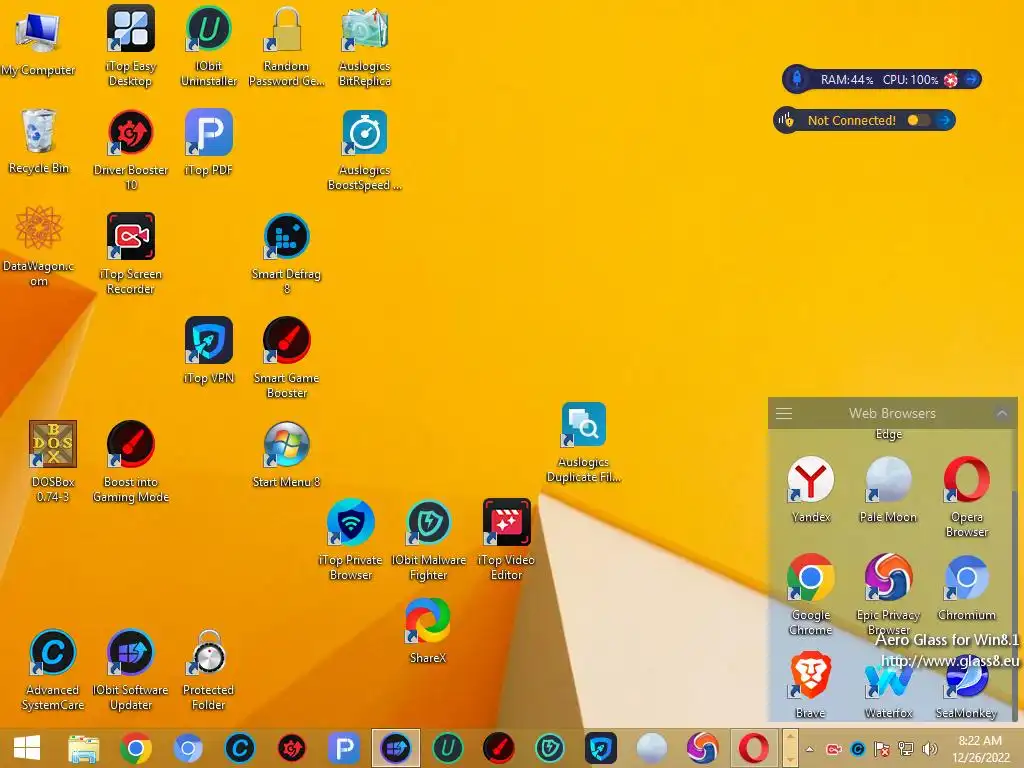
Task: Open Brave in Web Browsers box
Action: pos(810,685)
